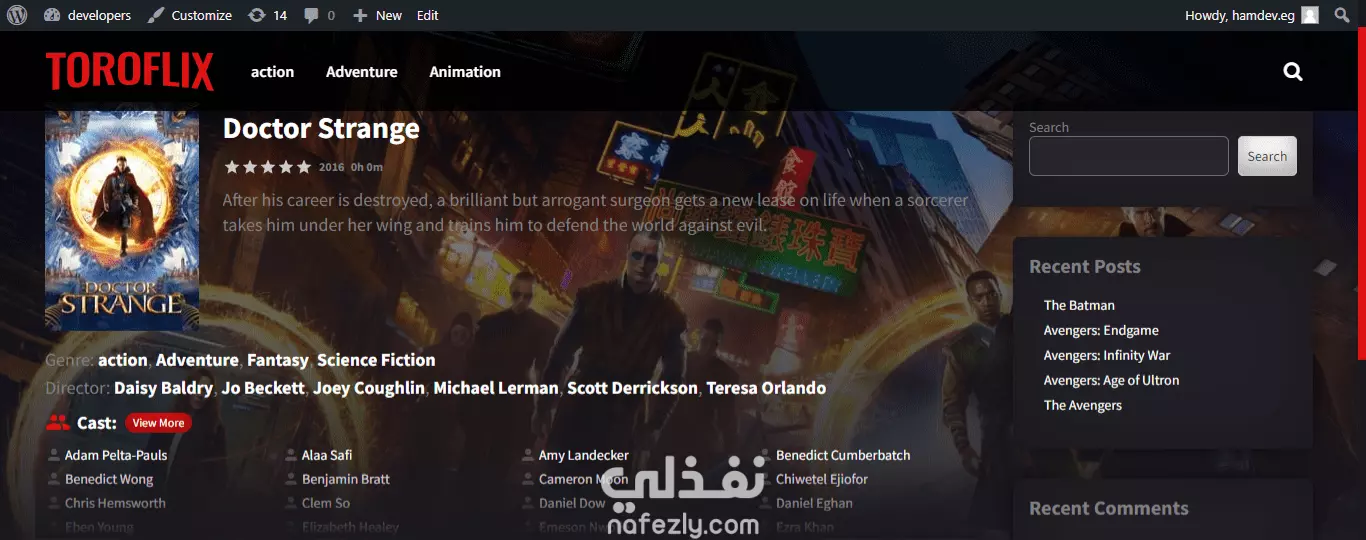Click the person icon beside Benjamin Bratt
Viewport: 1366px width, 540px height.
pyautogui.click(x=291, y=479)
